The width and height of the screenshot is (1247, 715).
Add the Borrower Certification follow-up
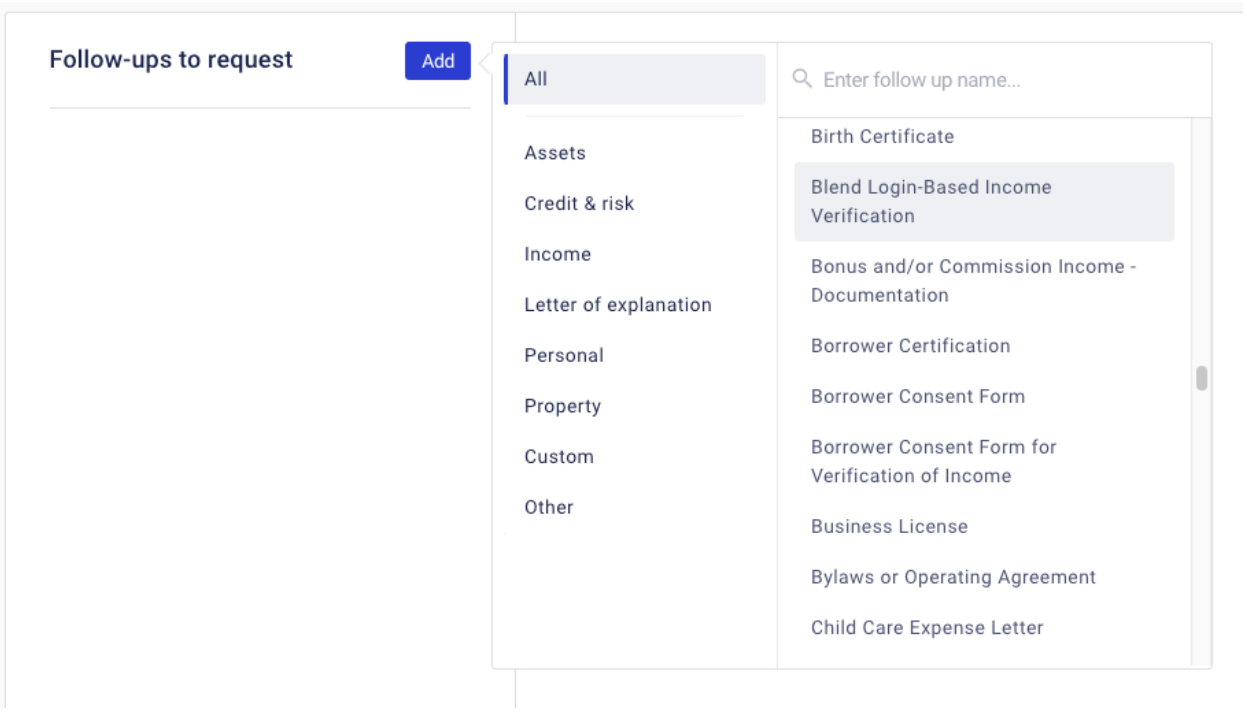pos(910,346)
